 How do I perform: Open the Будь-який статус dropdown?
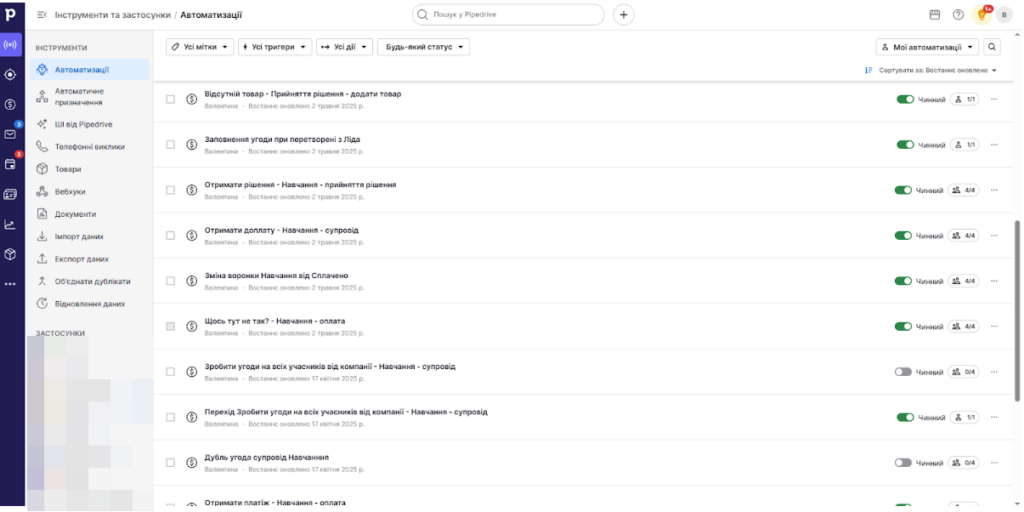(x=423, y=47)
